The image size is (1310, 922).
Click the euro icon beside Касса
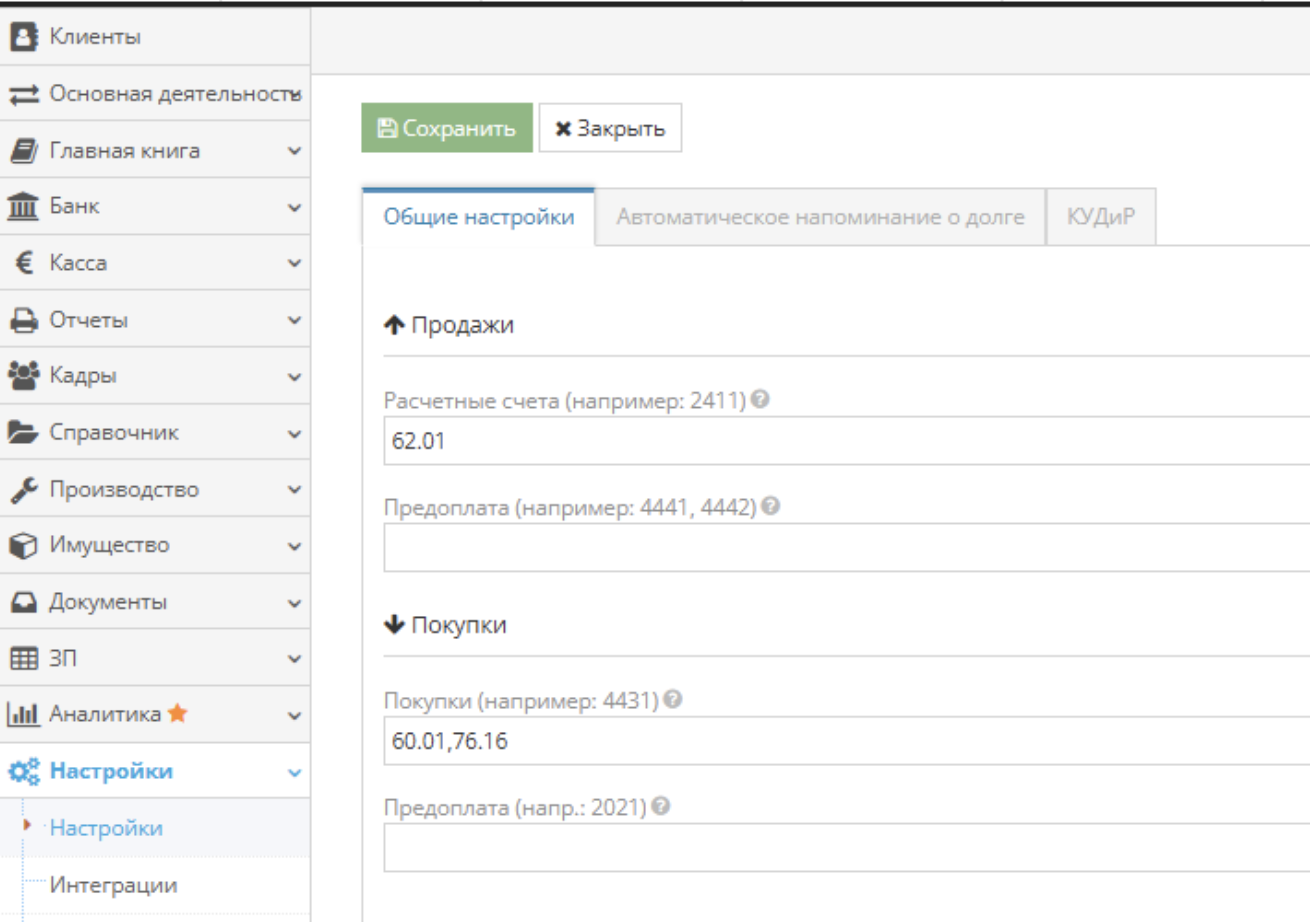(x=23, y=264)
